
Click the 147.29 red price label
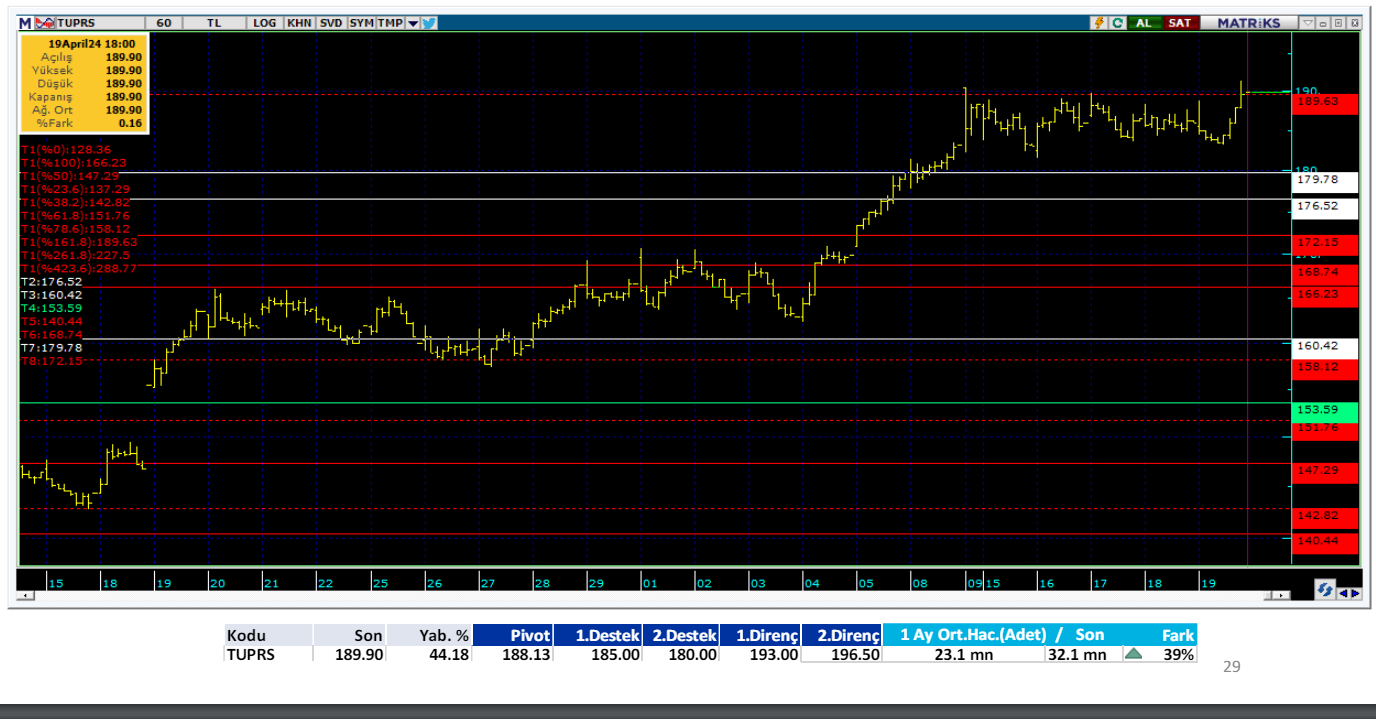point(1326,472)
